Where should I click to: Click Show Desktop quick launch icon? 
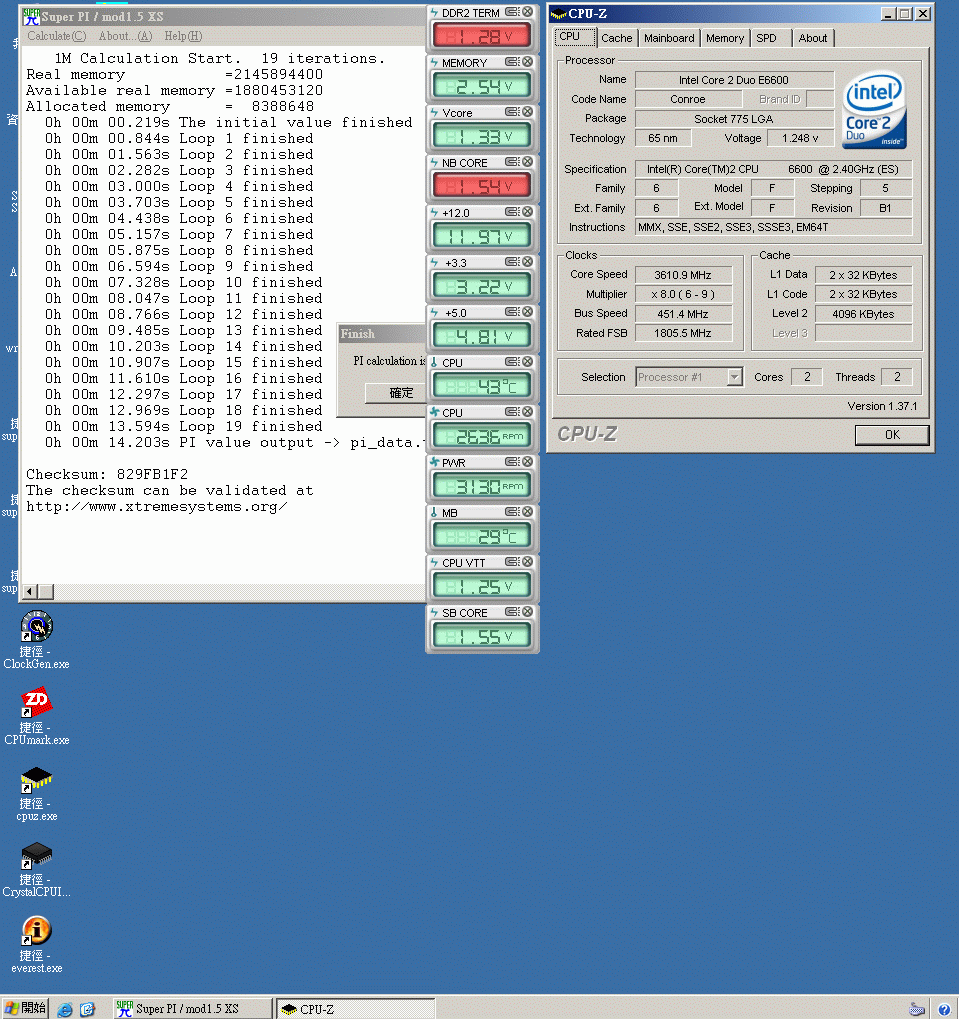[87, 1009]
